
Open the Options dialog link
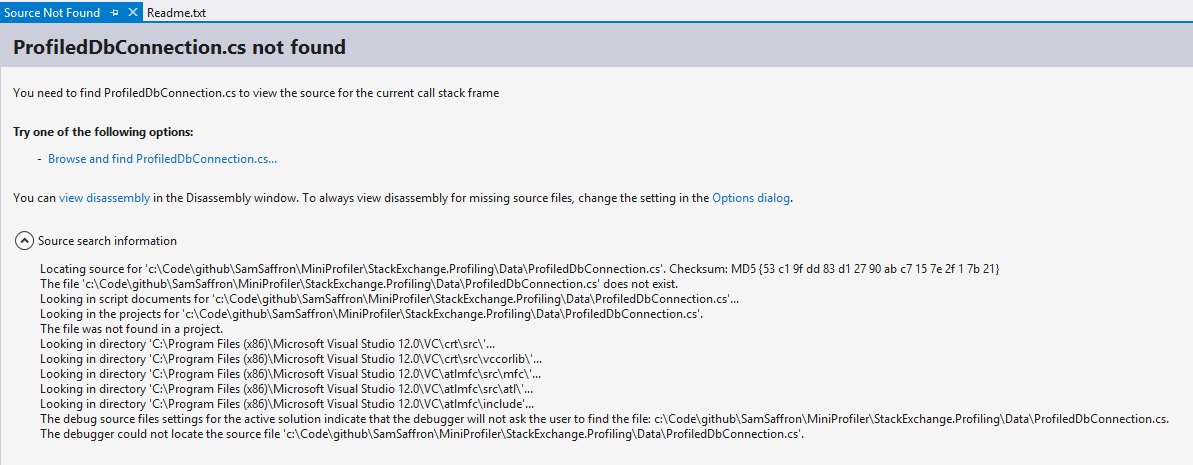(x=752, y=198)
